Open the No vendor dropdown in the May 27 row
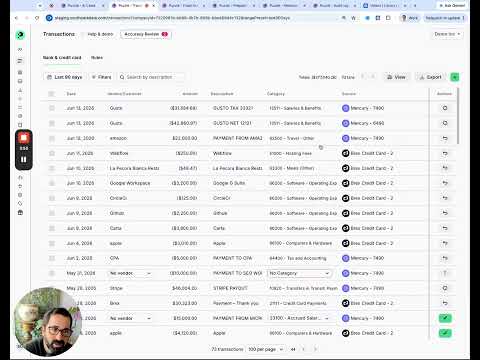The height and width of the screenshot is (360, 480). click(130, 273)
